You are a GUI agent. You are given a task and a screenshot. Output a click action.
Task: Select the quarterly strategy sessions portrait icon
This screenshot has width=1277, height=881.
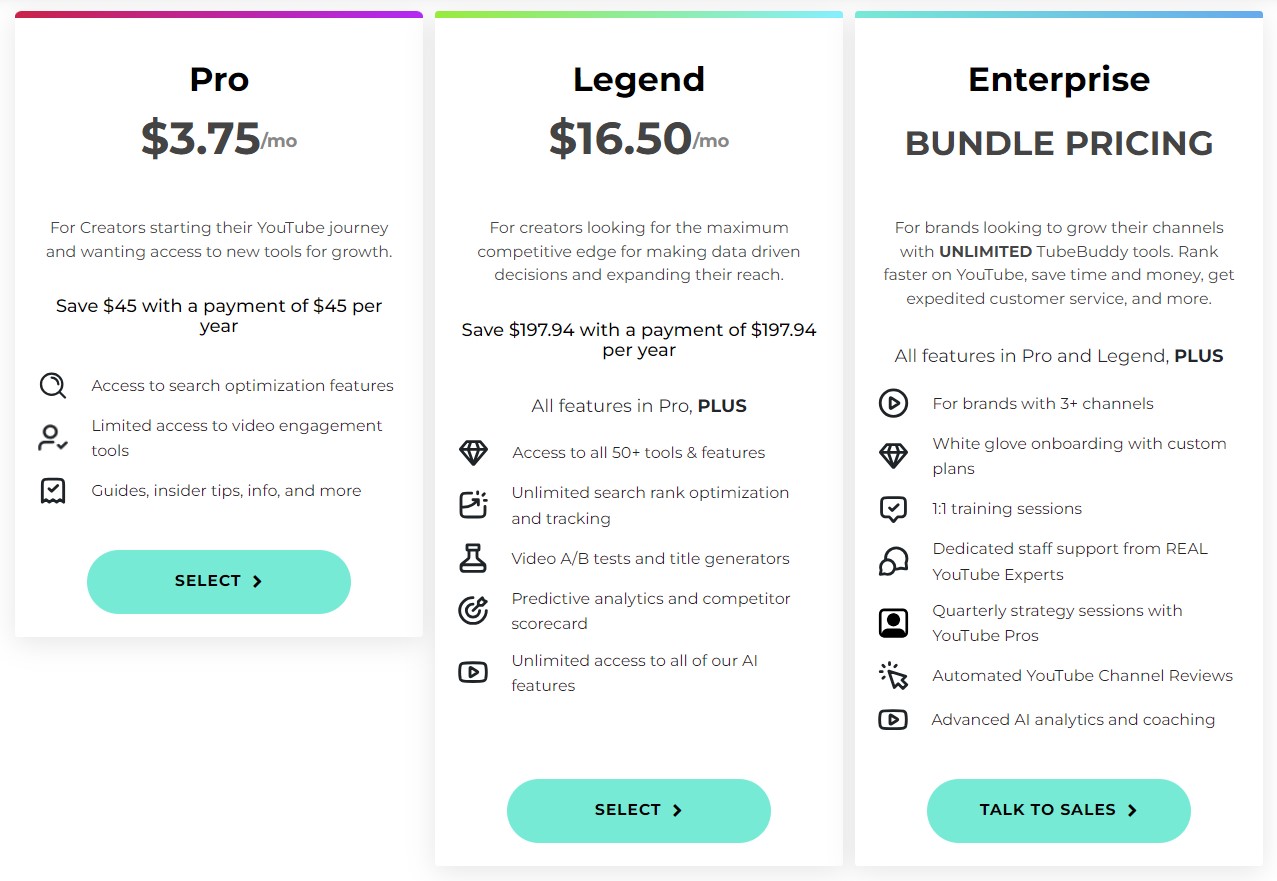click(892, 622)
